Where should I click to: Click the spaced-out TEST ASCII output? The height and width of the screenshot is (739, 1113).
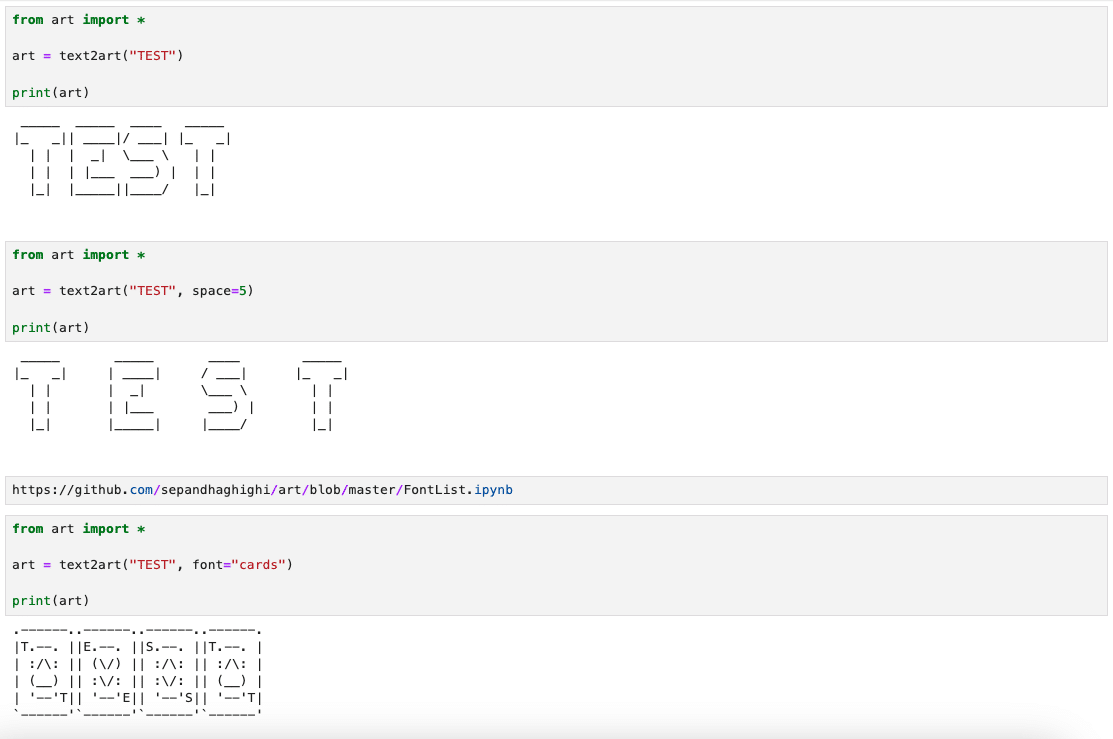(x=181, y=391)
